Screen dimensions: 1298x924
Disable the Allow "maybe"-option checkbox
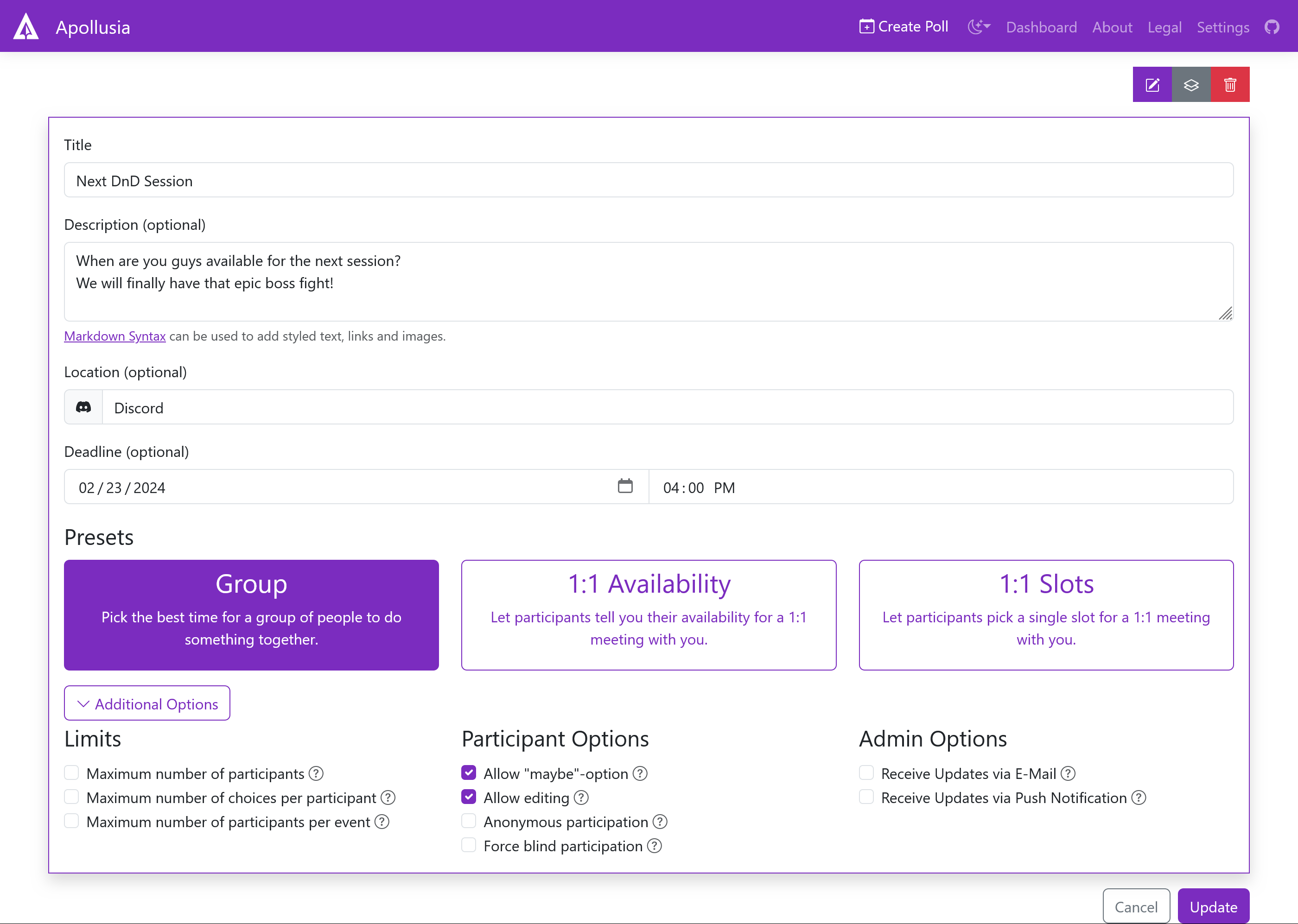[468, 772]
